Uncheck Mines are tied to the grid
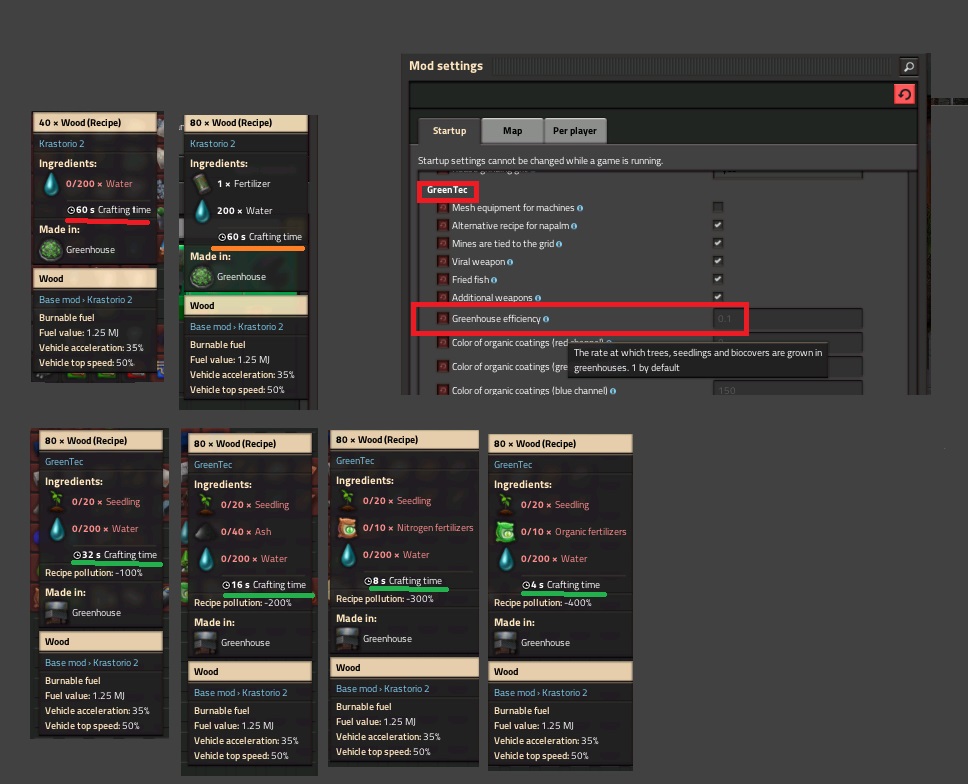This screenshot has width=968, height=784. pyautogui.click(x=718, y=243)
